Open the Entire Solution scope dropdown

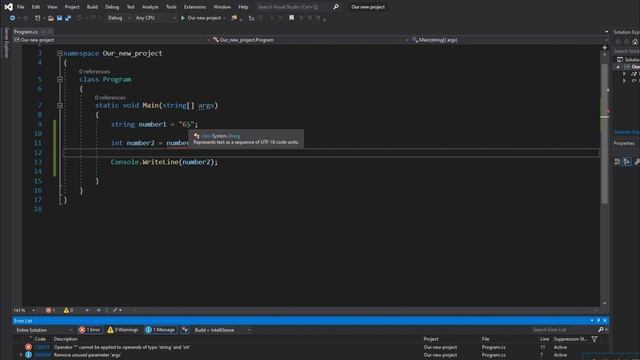click(x=44, y=330)
